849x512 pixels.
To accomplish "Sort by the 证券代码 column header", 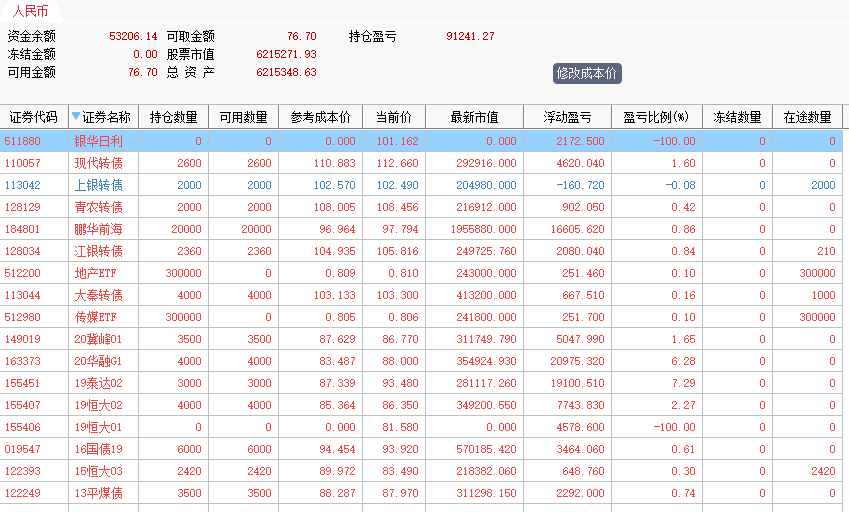I will click(34, 117).
